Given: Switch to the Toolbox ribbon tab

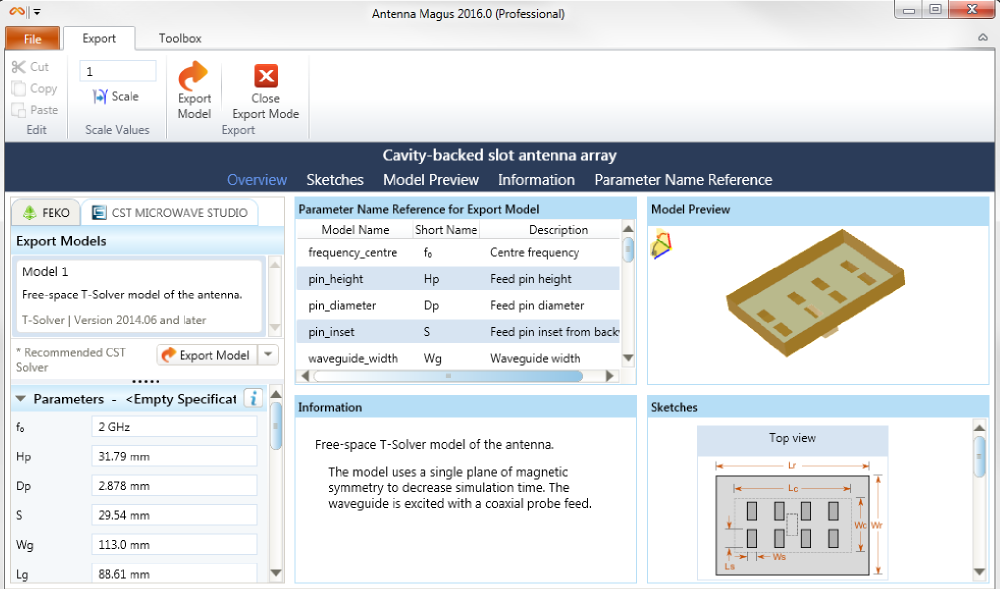Looking at the screenshot, I should tap(180, 38).
